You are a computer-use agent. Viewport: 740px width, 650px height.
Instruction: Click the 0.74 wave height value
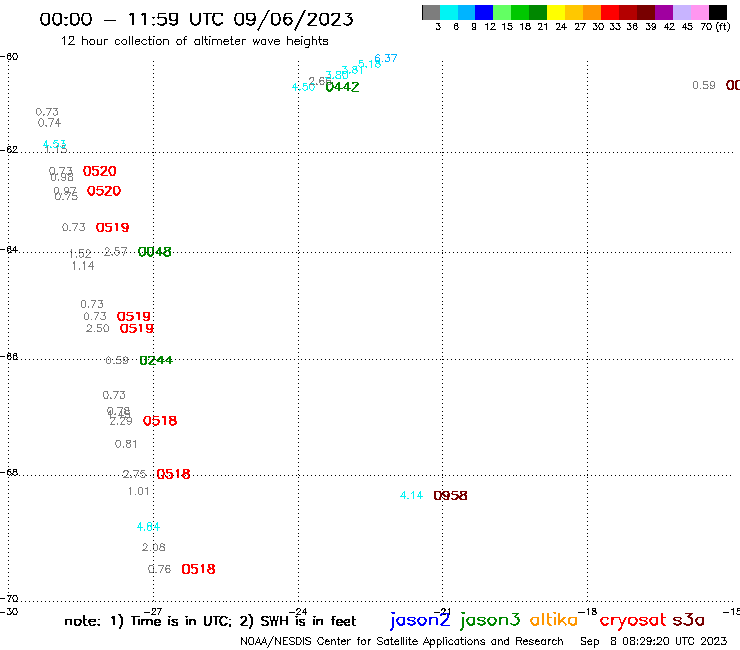(x=50, y=123)
